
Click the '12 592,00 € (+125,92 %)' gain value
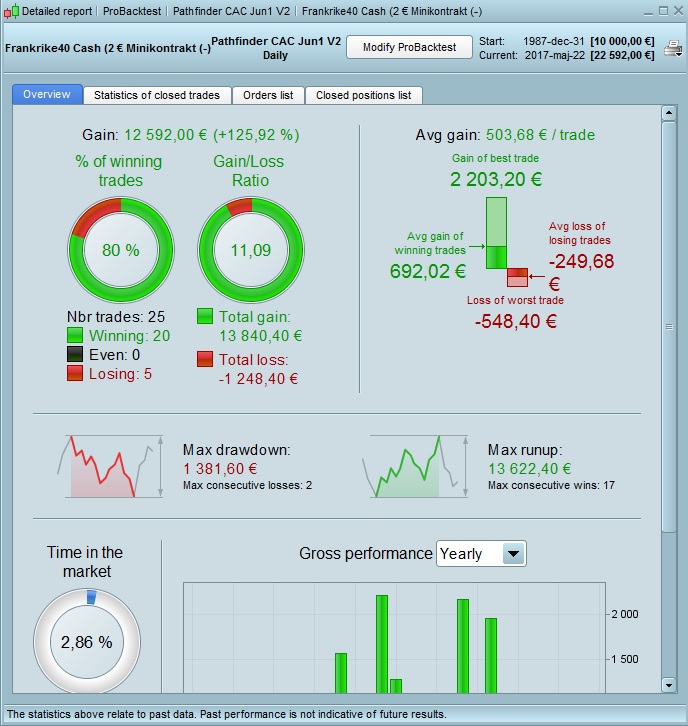point(212,135)
